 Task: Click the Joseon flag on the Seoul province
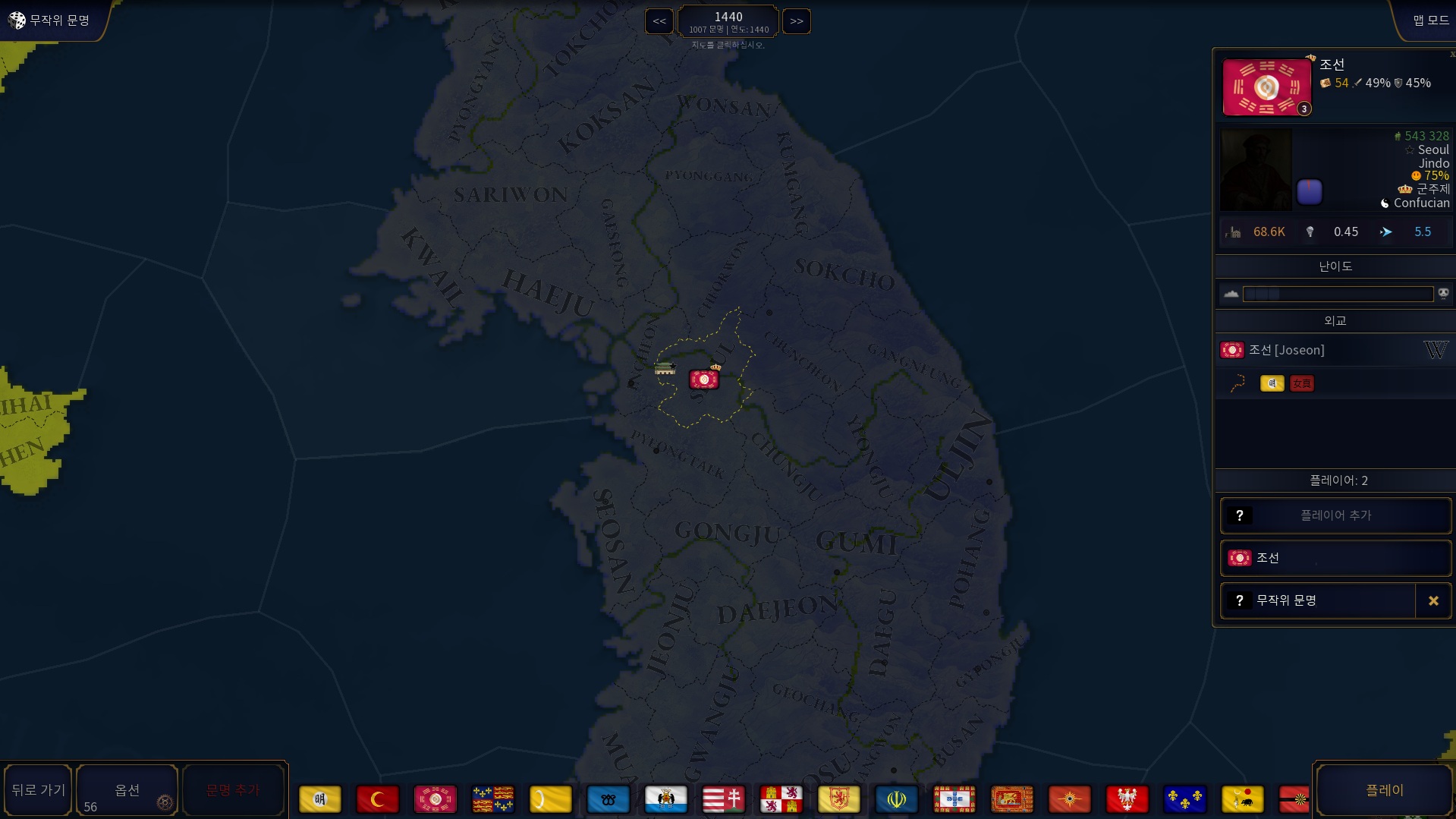click(x=703, y=379)
